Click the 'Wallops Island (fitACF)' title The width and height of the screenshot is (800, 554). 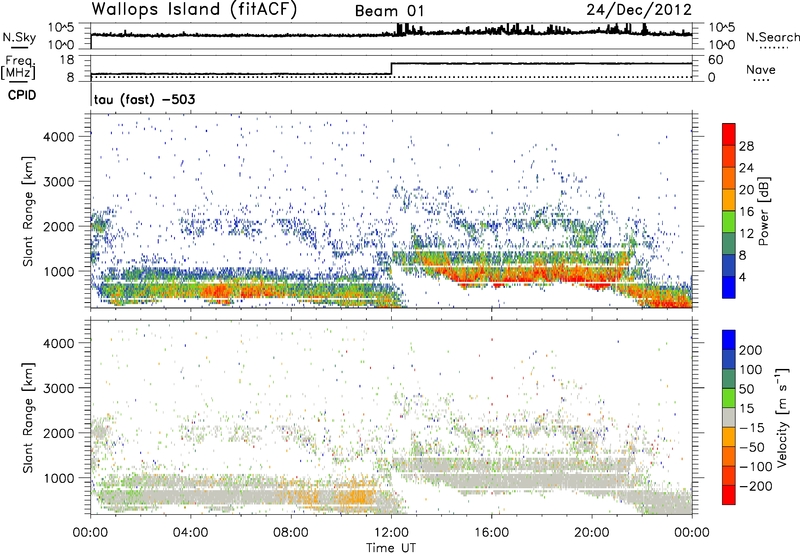[194, 9]
